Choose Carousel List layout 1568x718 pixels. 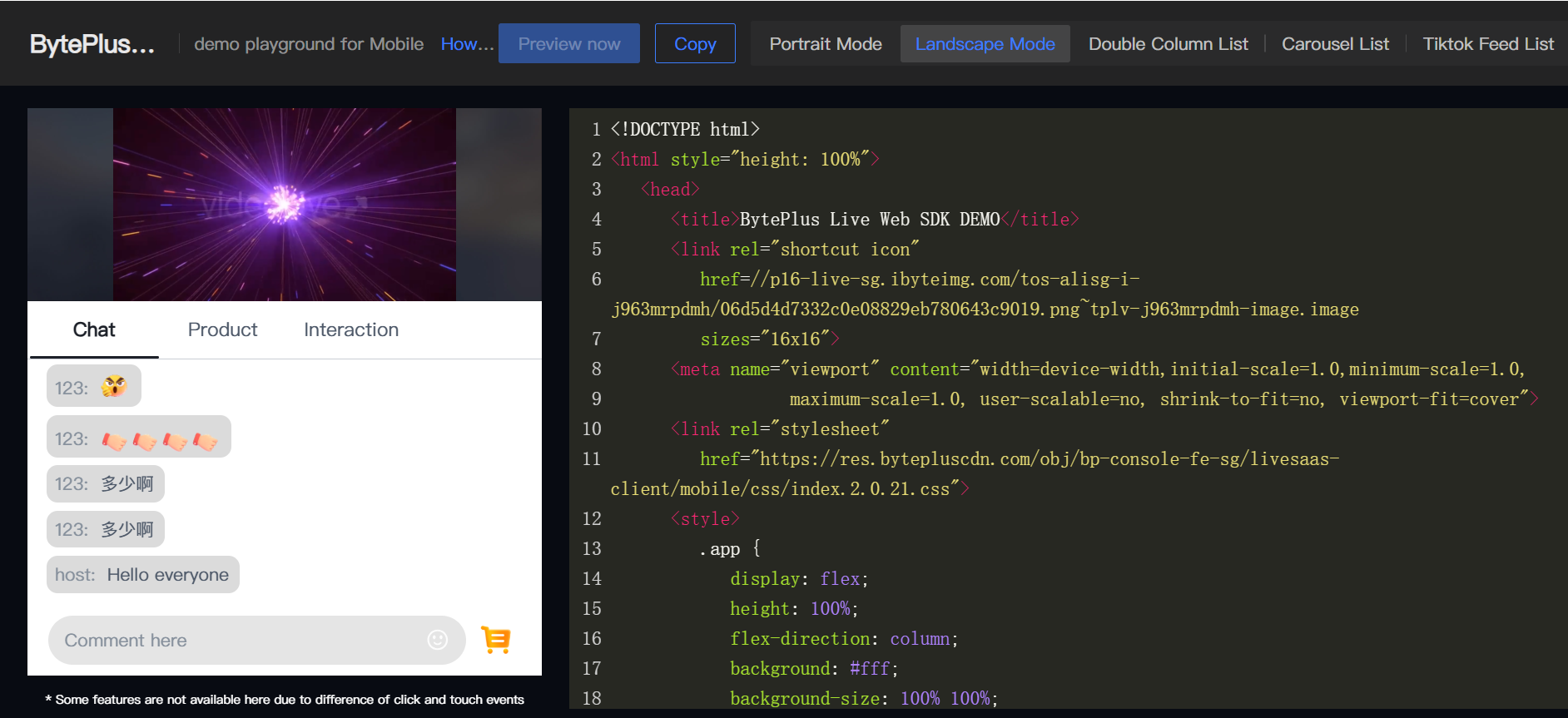[x=1335, y=44]
